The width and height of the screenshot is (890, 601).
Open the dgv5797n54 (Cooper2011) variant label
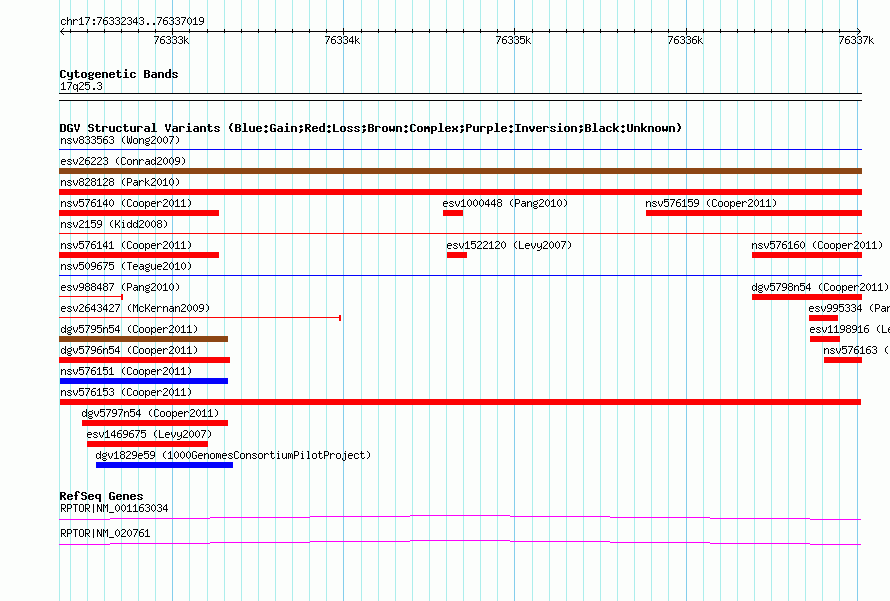(x=150, y=413)
